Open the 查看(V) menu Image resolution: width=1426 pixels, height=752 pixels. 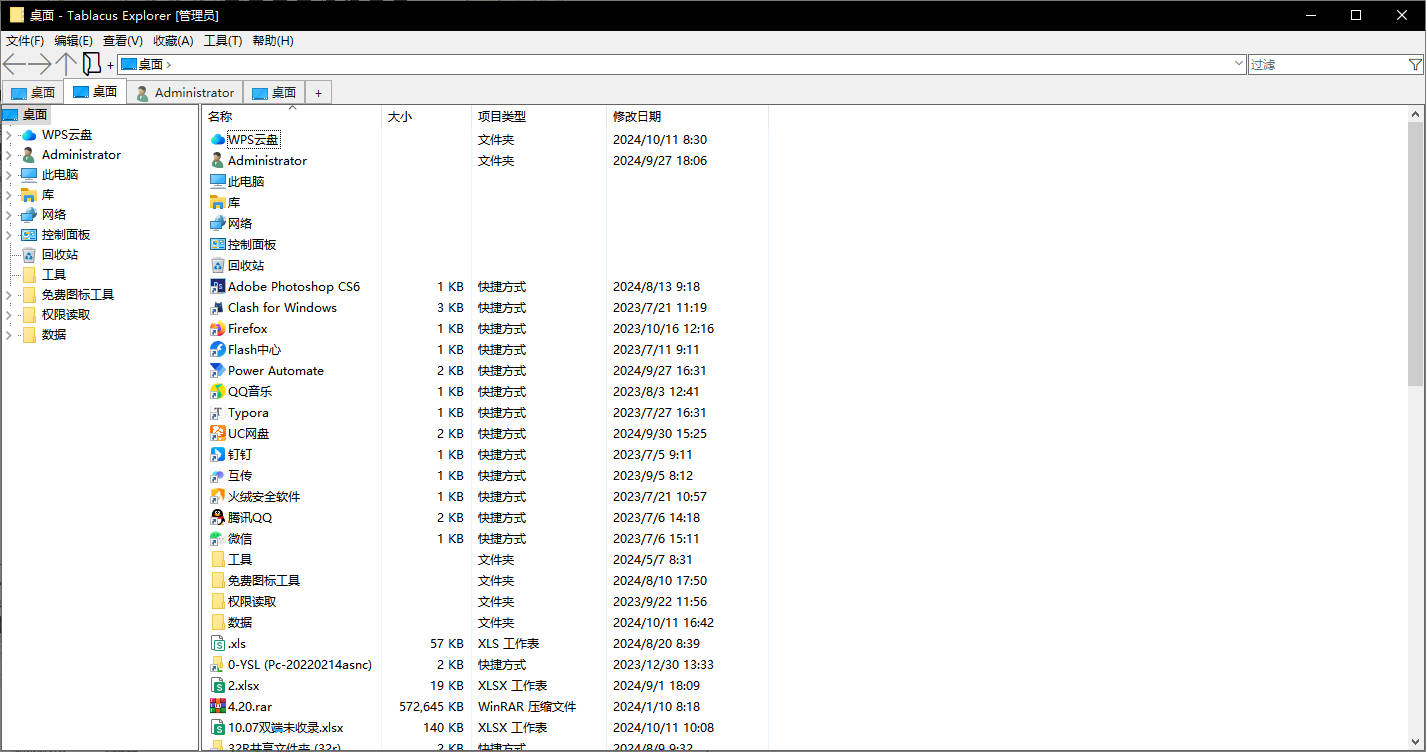point(123,41)
